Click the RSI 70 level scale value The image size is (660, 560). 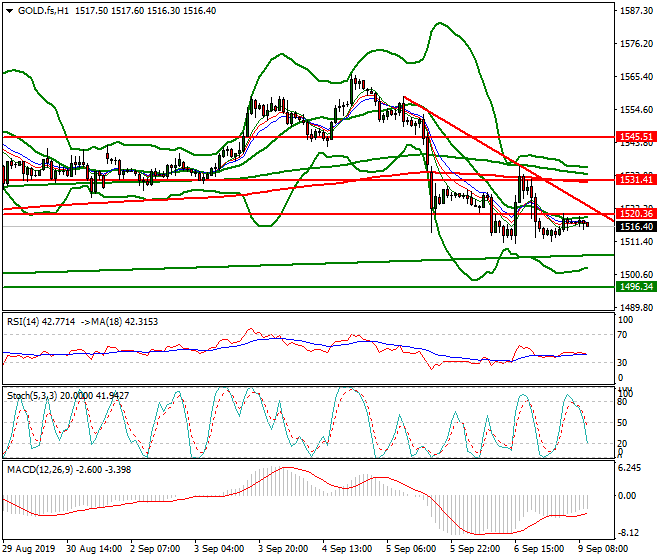(623, 335)
